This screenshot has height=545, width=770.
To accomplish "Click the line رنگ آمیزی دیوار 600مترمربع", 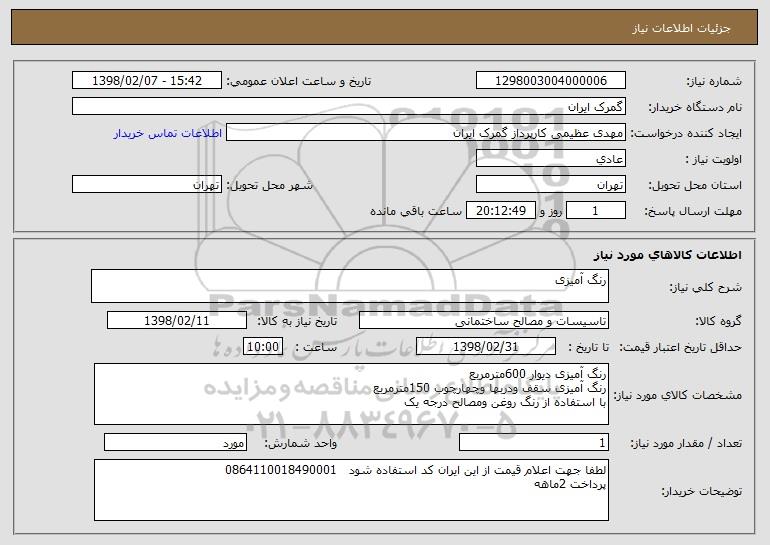I will [538, 374].
